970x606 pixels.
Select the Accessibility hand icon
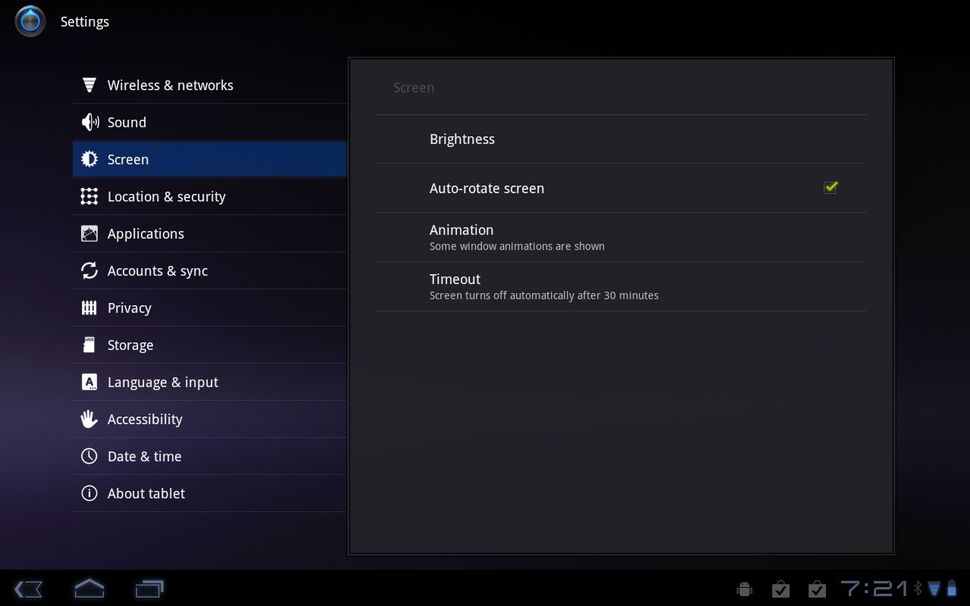click(90, 419)
